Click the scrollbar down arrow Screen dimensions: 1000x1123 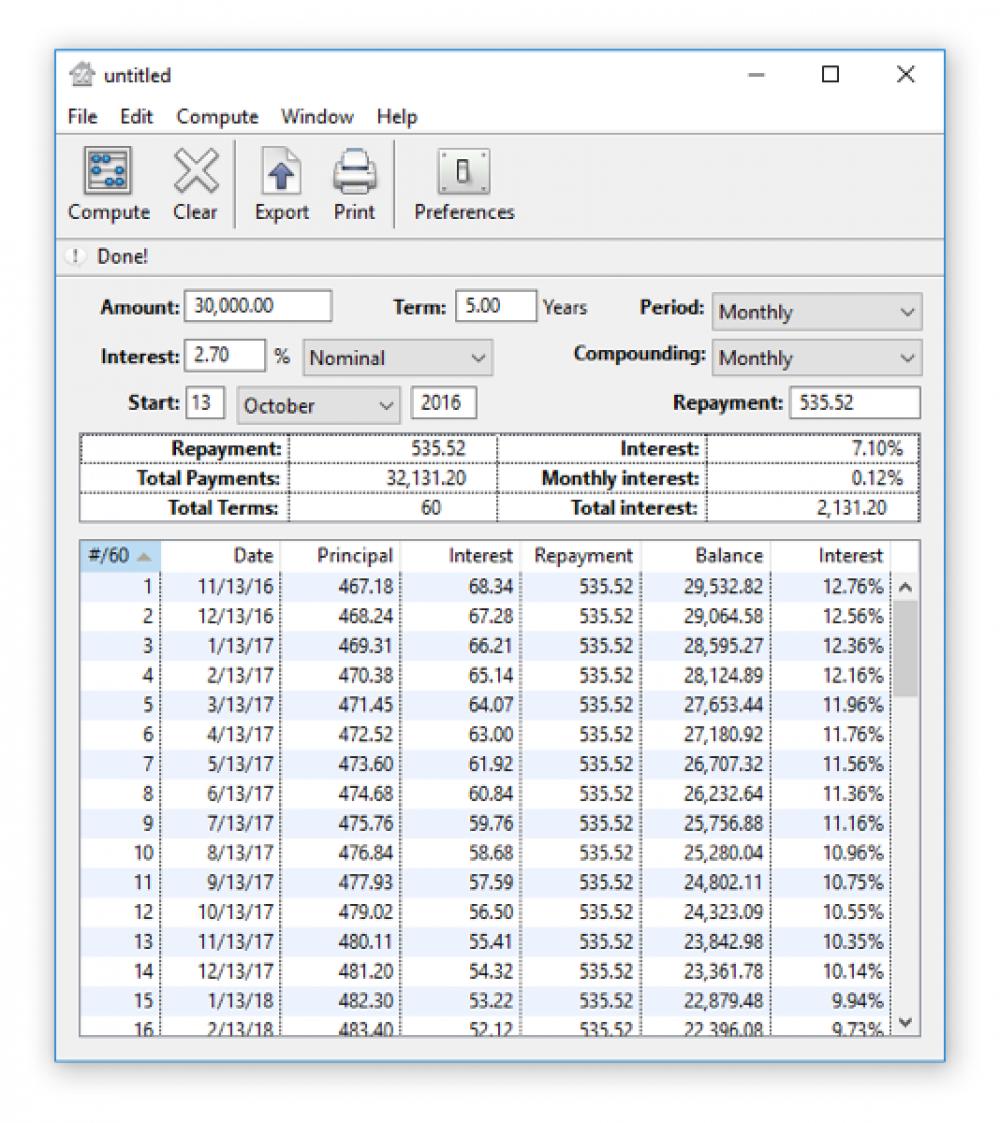click(905, 1021)
